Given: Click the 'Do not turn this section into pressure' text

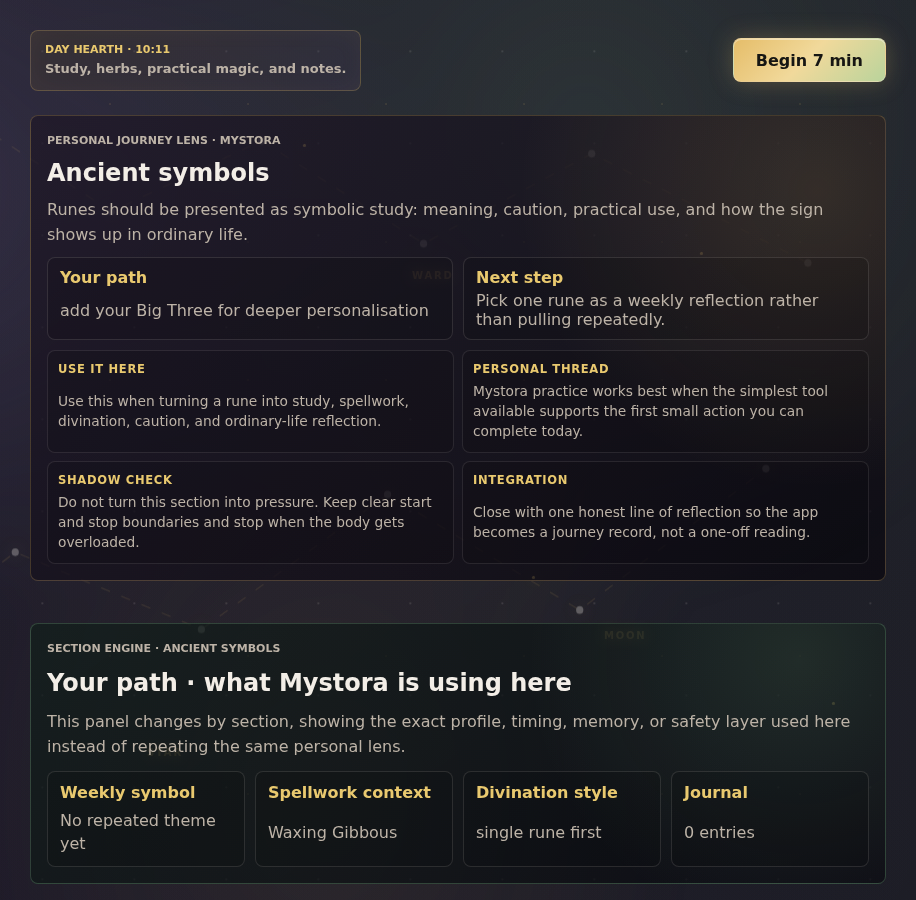Looking at the screenshot, I should (245, 522).
